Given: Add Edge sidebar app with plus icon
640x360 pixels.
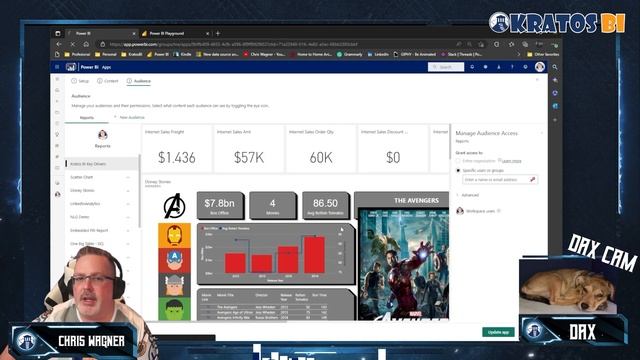Looking at the screenshot, I should click(555, 120).
